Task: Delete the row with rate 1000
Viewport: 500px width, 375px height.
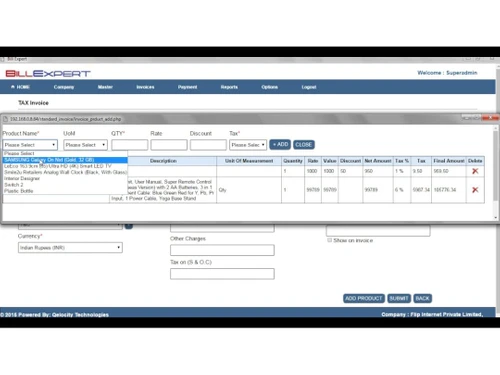Action: pos(475,171)
